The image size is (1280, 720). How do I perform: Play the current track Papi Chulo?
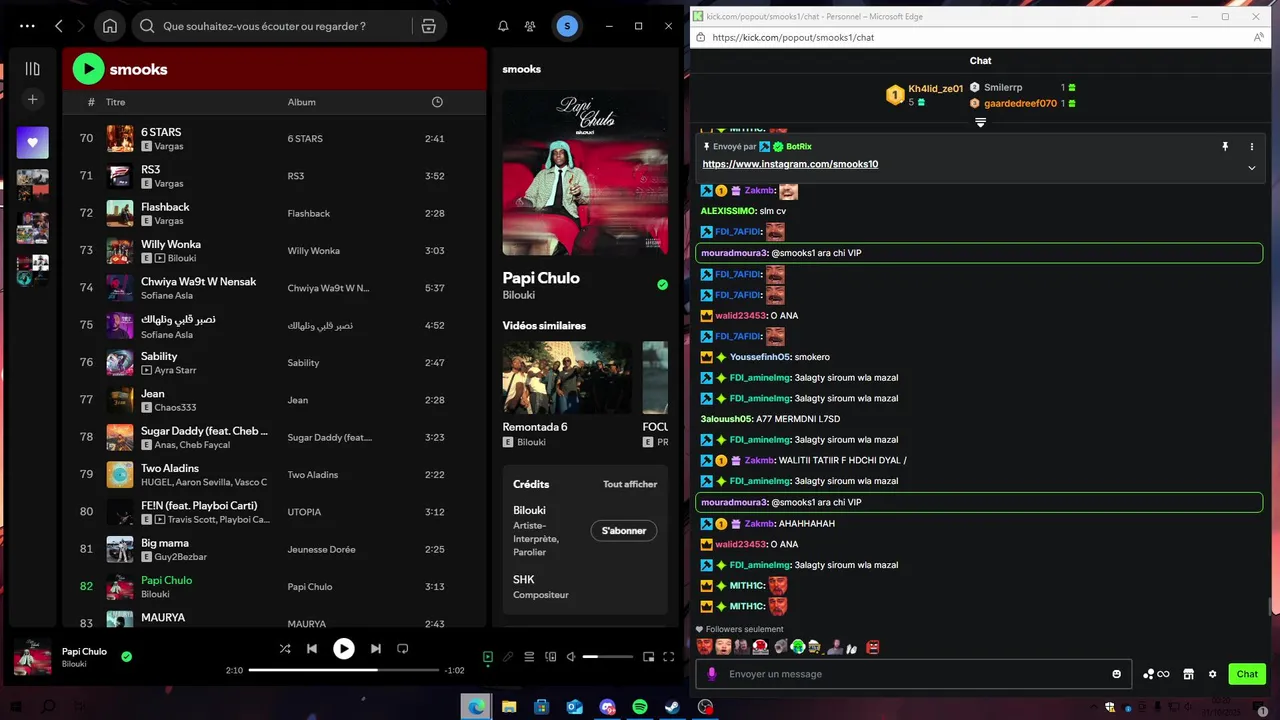(x=343, y=648)
